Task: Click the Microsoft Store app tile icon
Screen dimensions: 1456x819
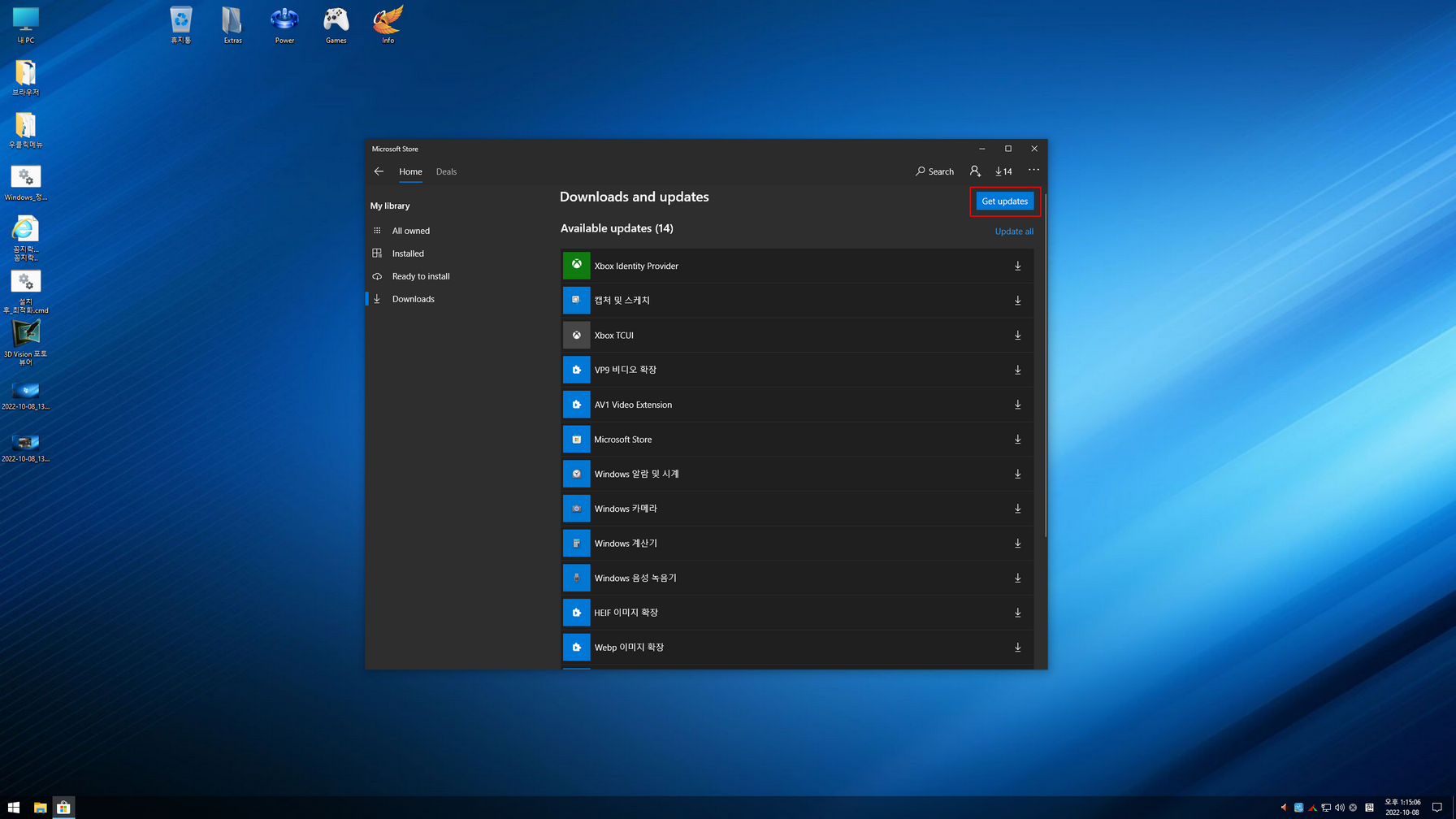Action: [576, 439]
